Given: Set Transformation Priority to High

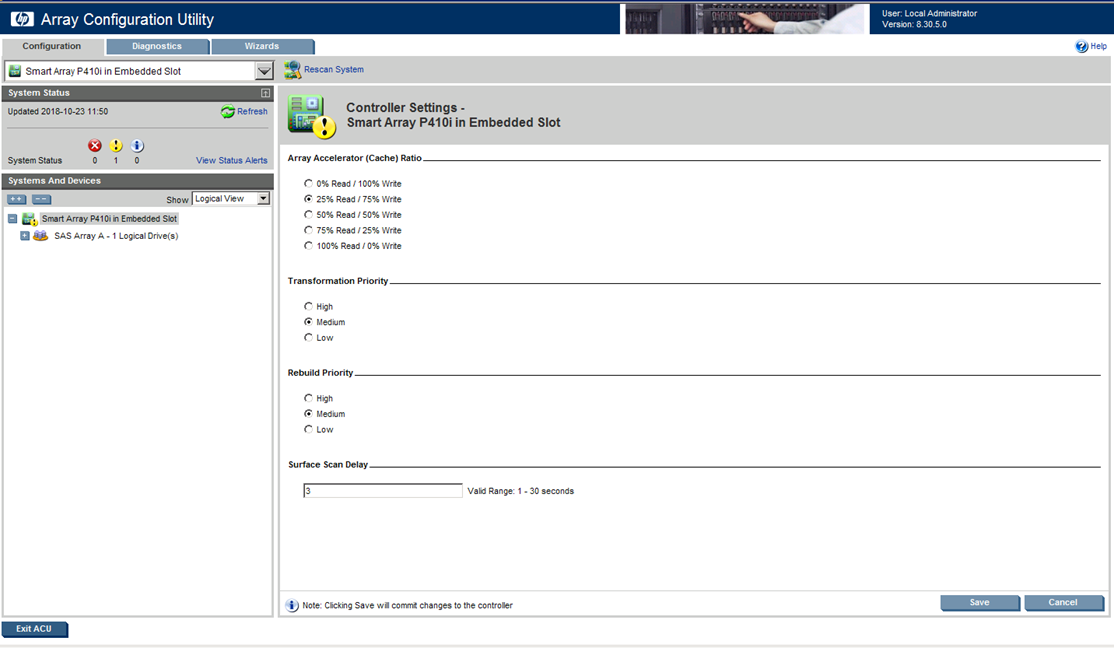Looking at the screenshot, I should pos(308,306).
